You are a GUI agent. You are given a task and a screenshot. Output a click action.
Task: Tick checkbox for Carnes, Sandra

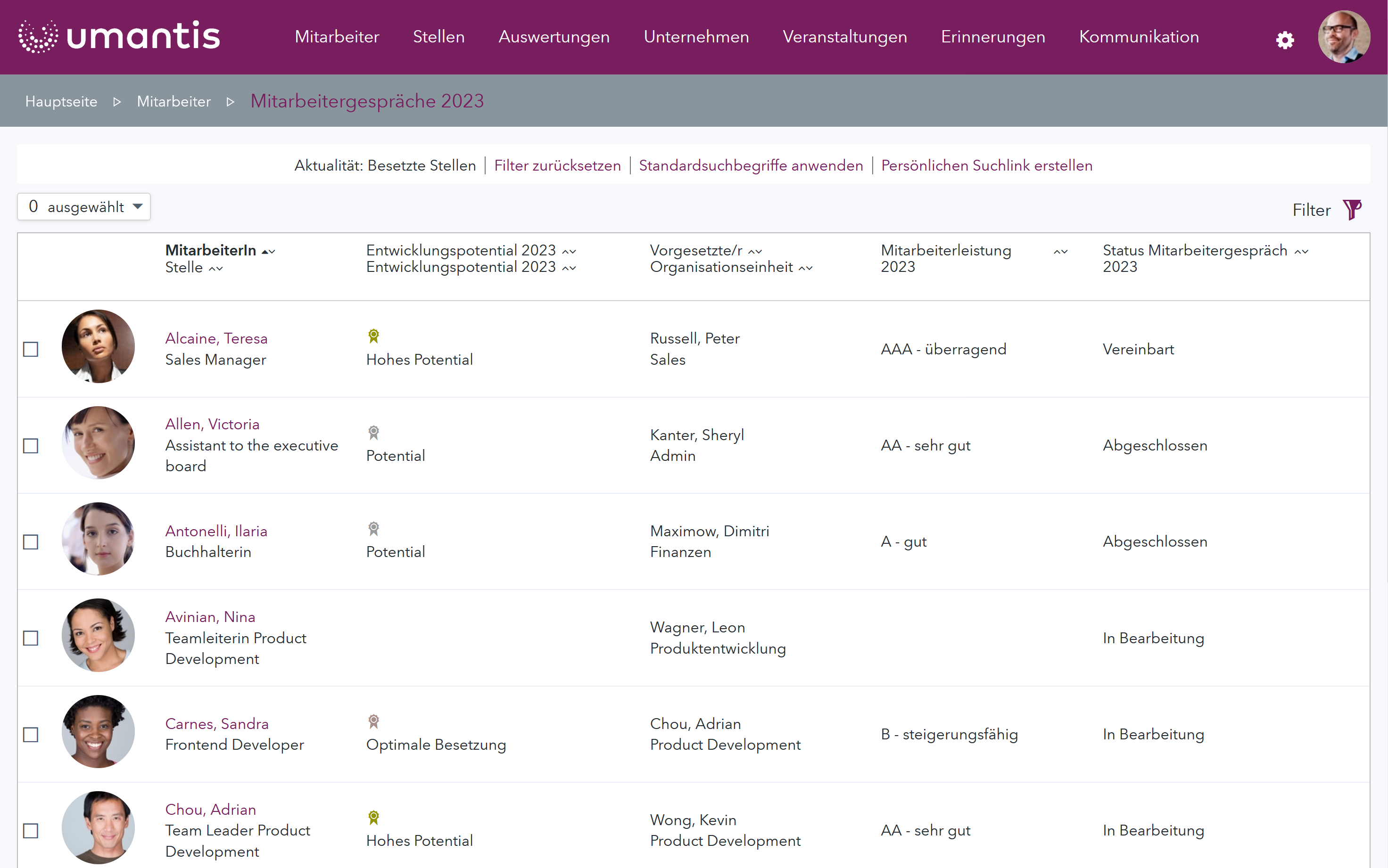click(31, 734)
